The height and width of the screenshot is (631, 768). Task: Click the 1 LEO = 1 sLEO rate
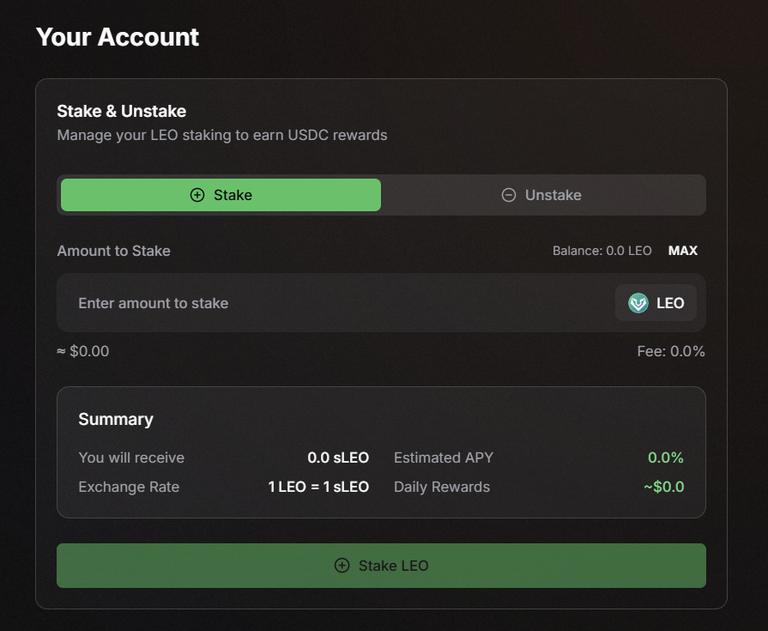(x=318, y=487)
